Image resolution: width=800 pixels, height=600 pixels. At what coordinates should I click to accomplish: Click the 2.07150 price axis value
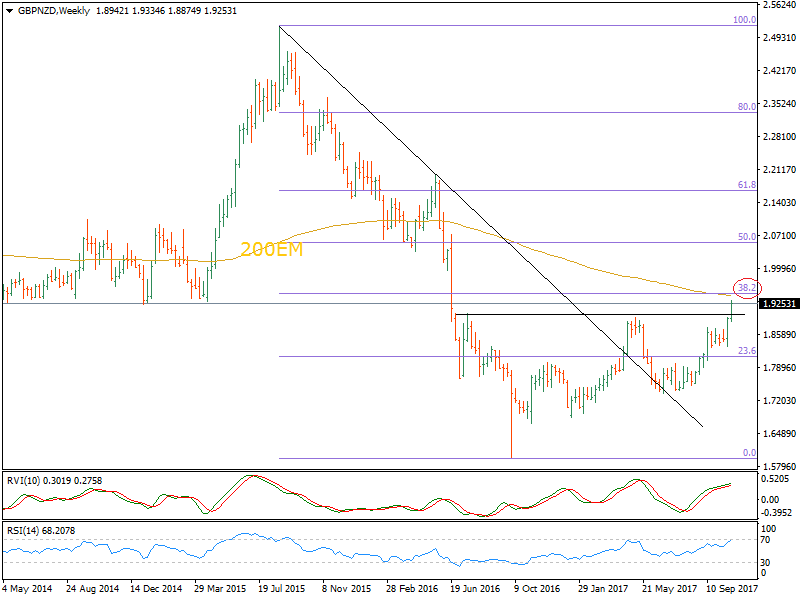click(778, 236)
